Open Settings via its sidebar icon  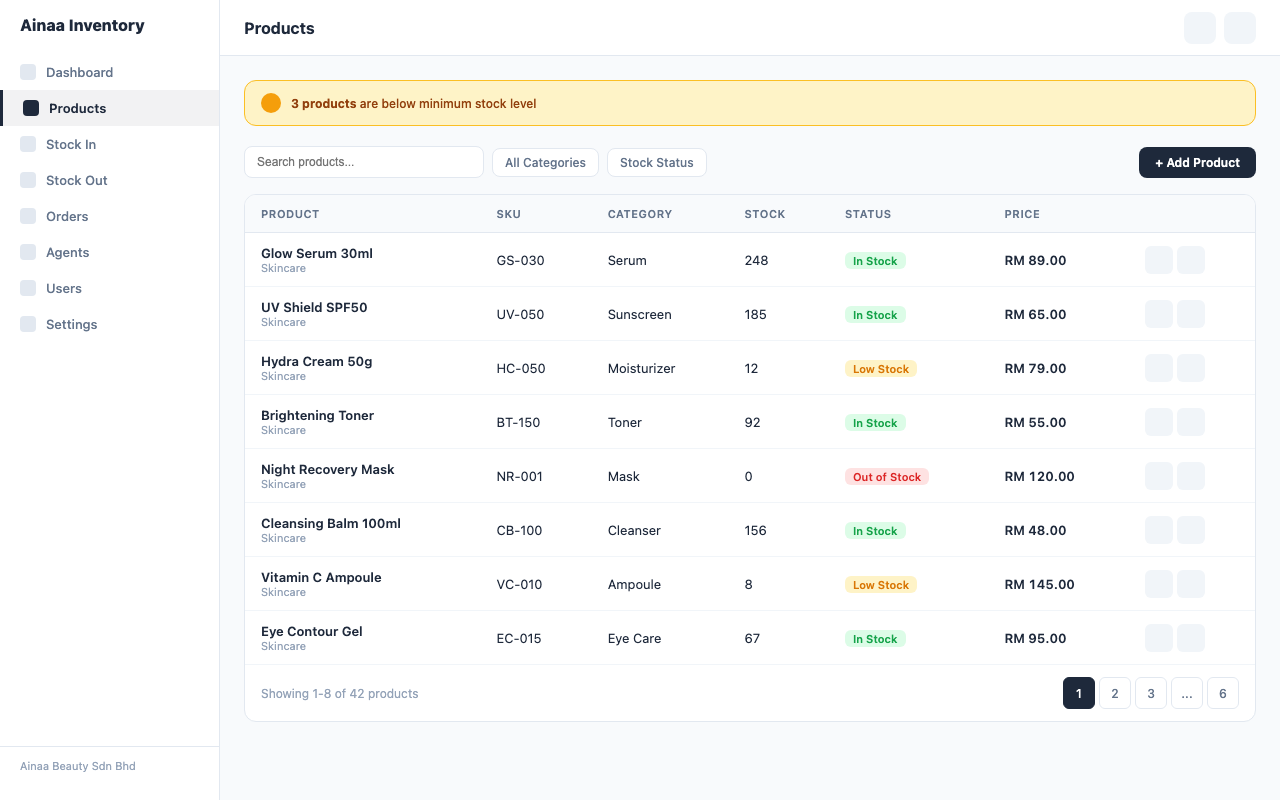[x=27, y=324]
